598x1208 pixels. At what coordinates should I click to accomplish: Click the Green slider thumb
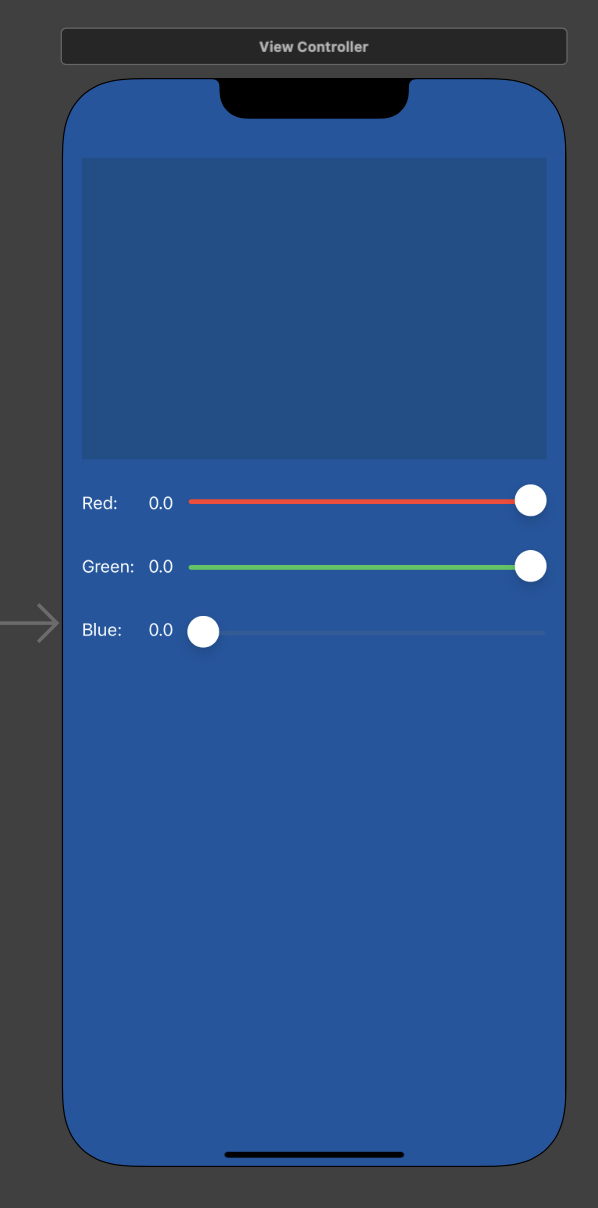(x=530, y=565)
